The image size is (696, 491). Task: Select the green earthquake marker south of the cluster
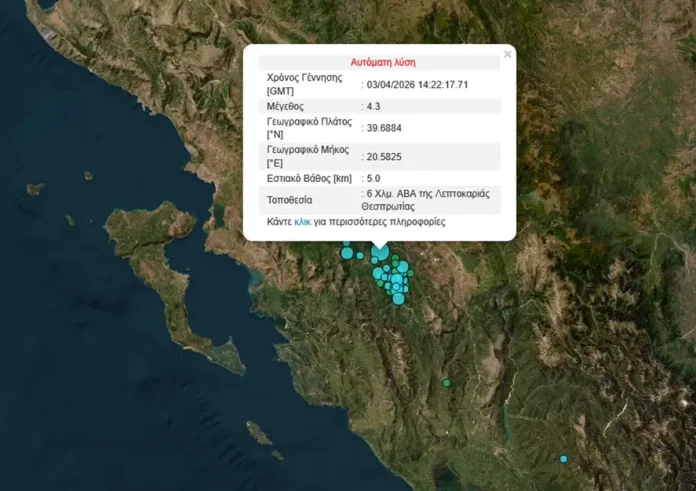coord(447,383)
